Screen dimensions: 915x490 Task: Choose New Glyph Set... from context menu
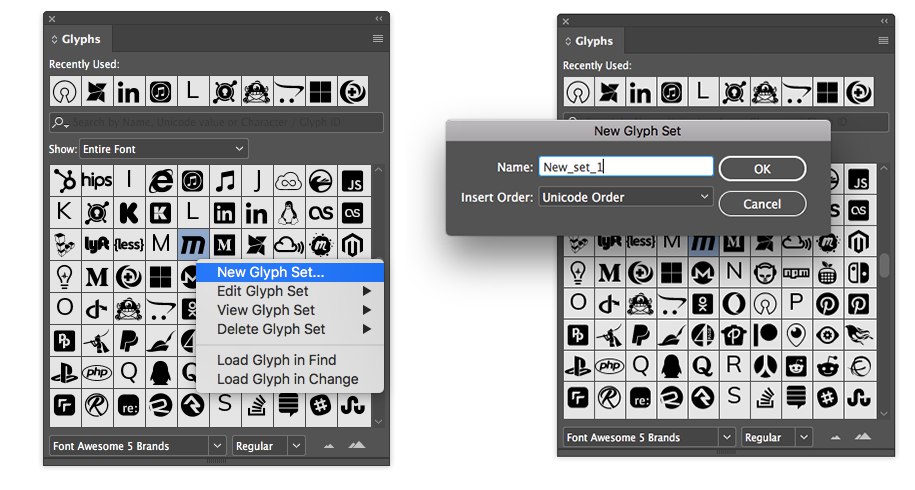pyautogui.click(x=290, y=272)
